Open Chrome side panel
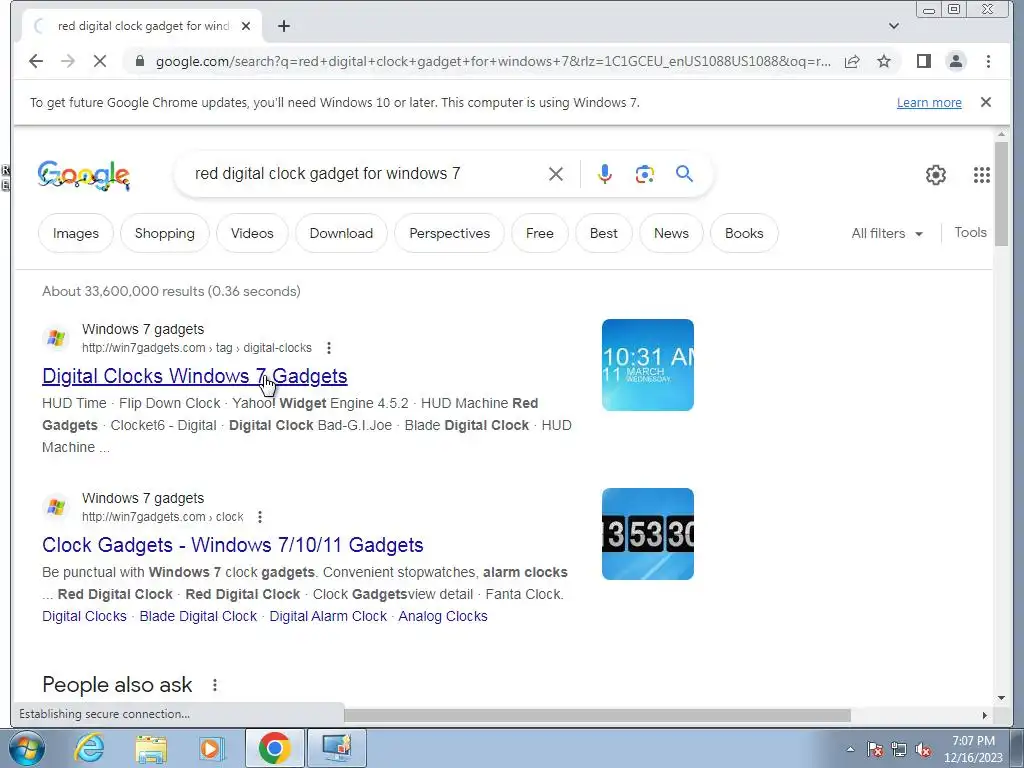This screenshot has height=768, width=1024. [x=923, y=61]
